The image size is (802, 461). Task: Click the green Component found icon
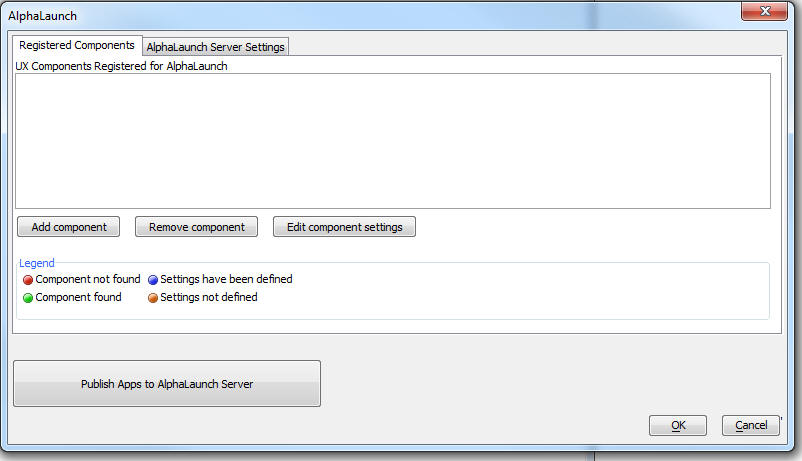click(x=28, y=298)
